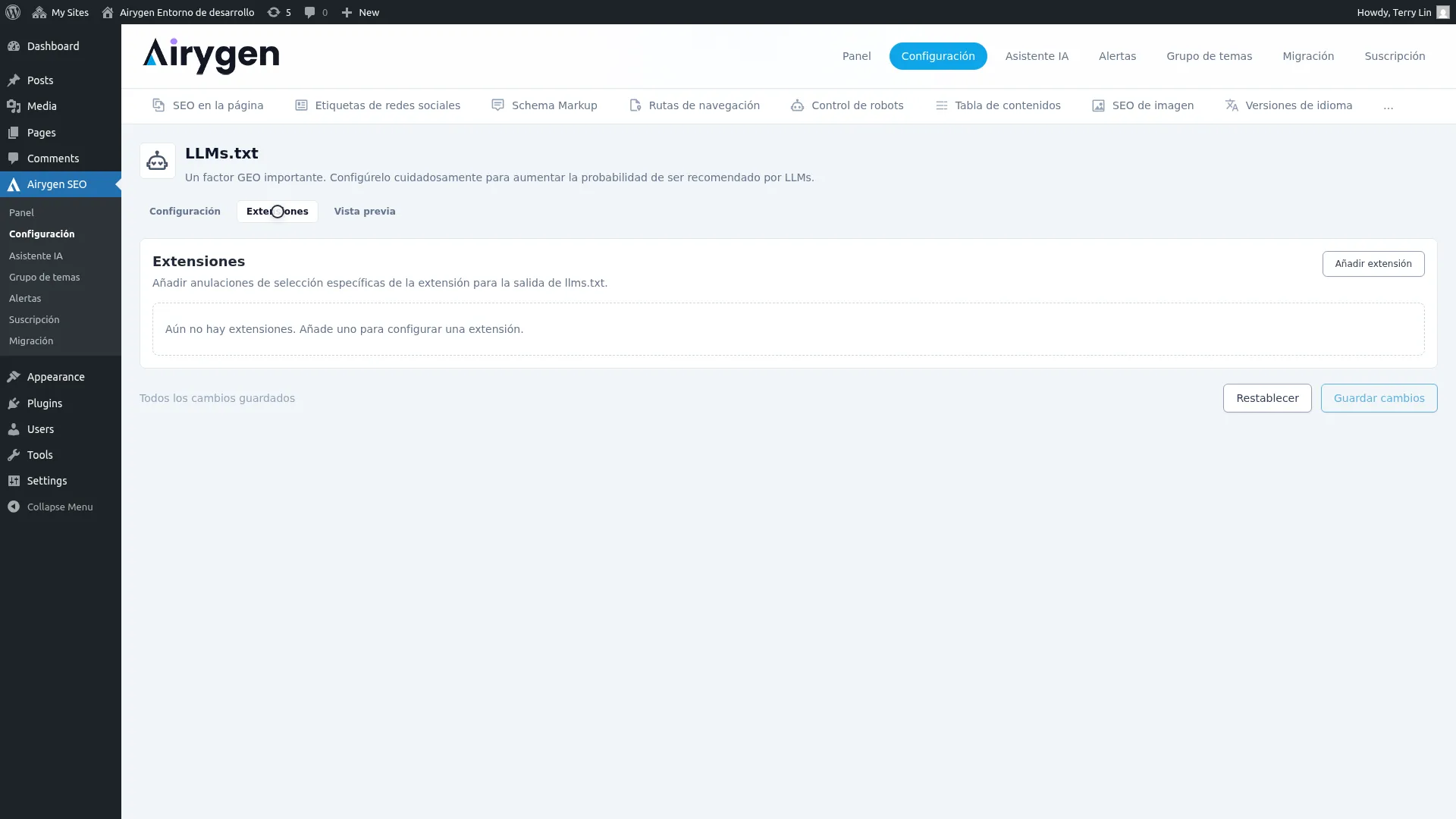Switch to Migración top tab

tap(1308, 56)
